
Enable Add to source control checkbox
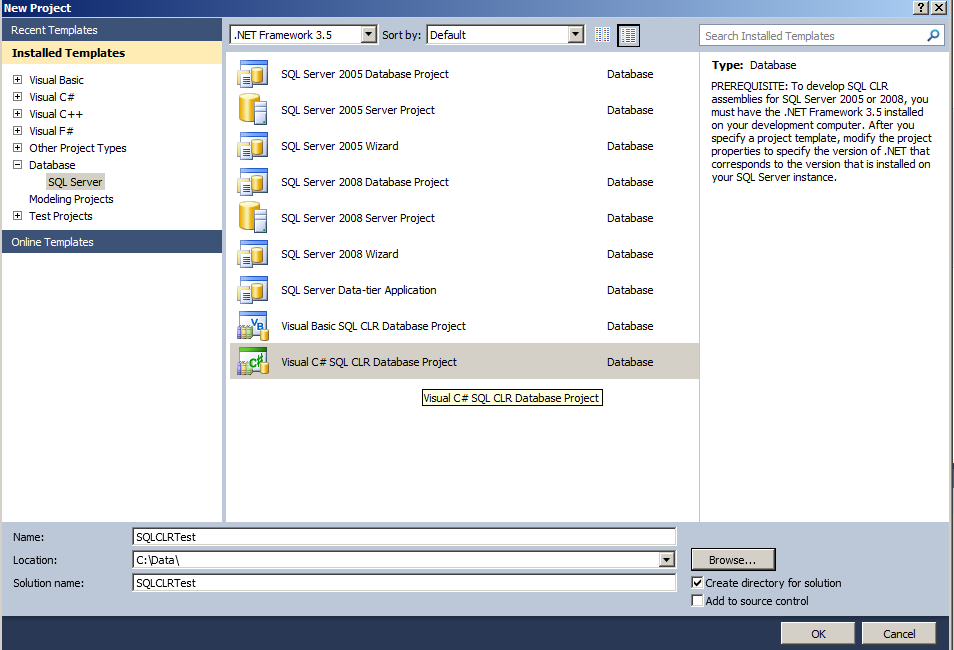click(x=698, y=601)
